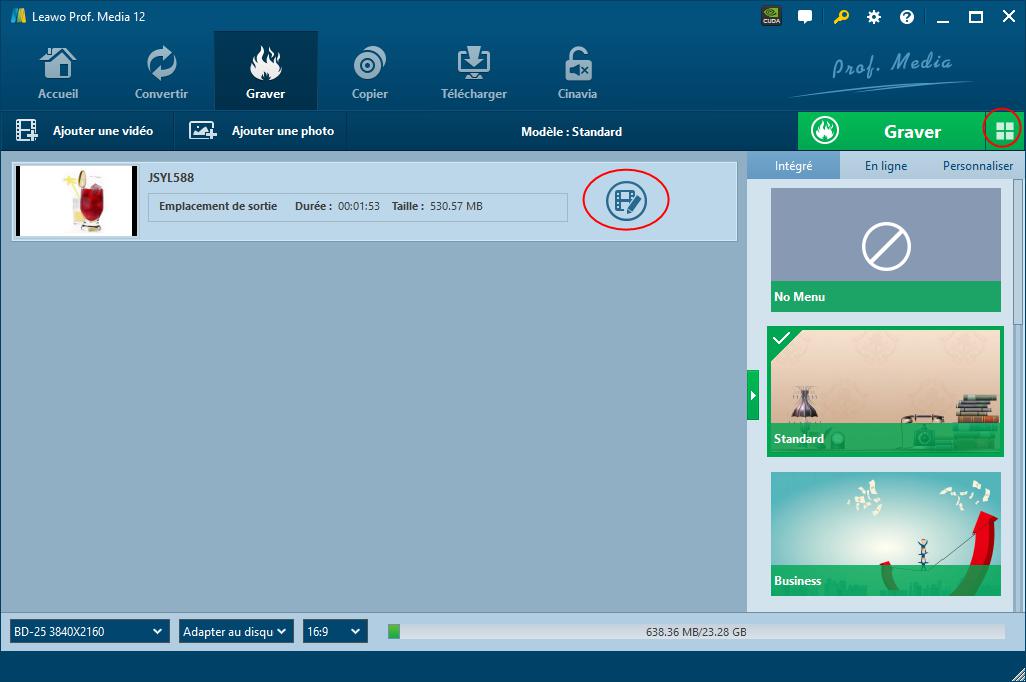
Task: Open the Adapter au disque dropdown
Action: (236, 632)
